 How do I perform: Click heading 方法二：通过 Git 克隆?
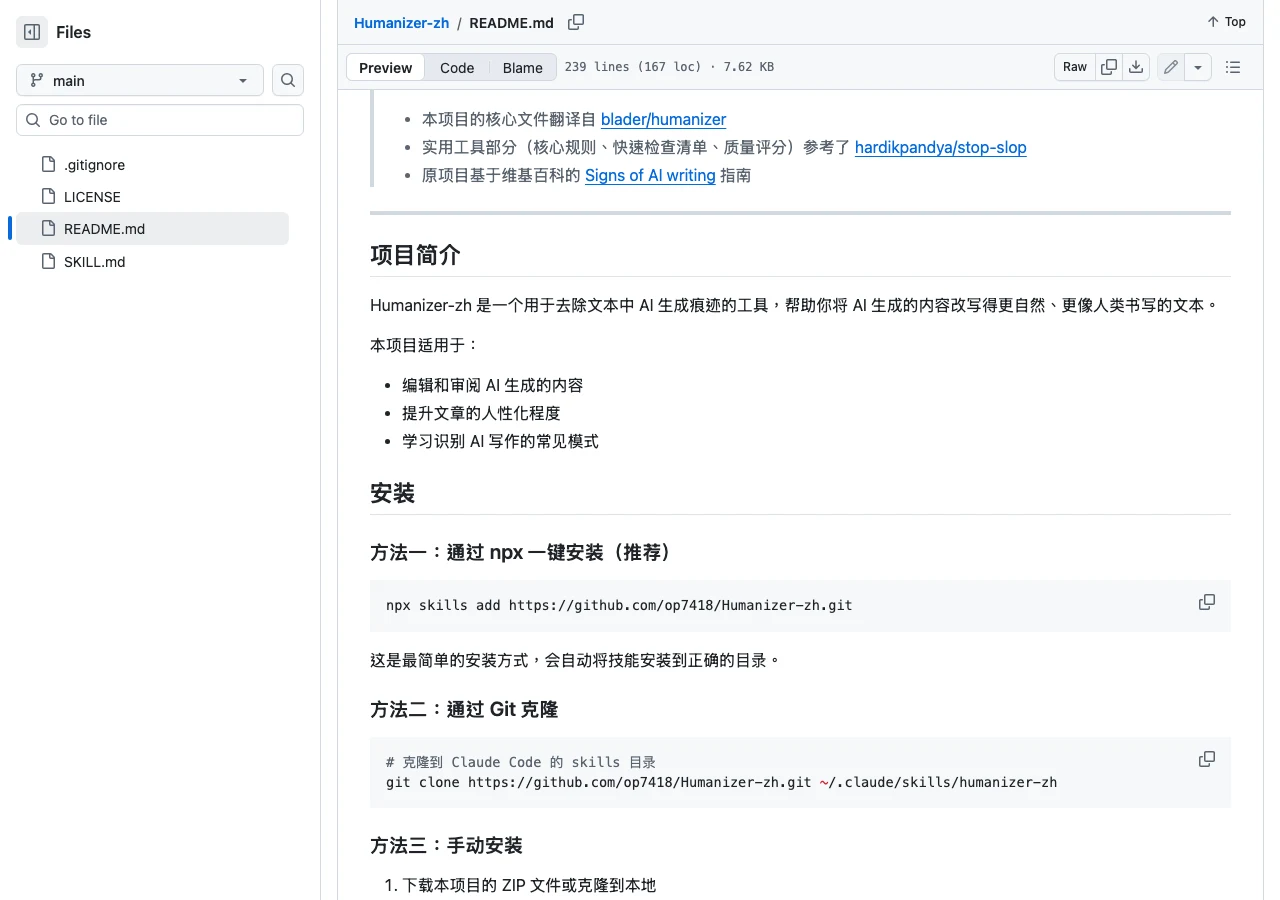click(464, 709)
